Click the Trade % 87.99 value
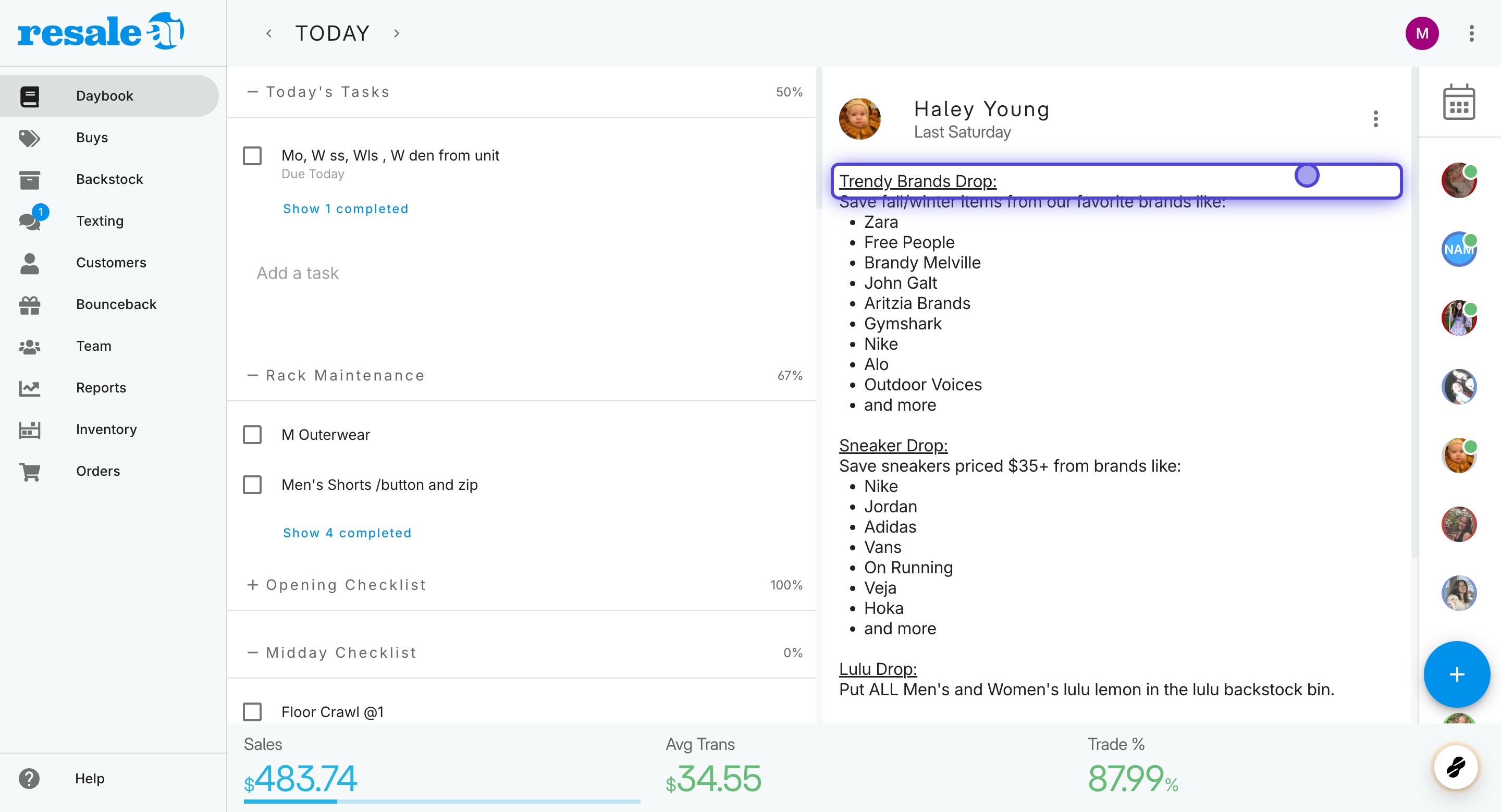 point(1133,779)
